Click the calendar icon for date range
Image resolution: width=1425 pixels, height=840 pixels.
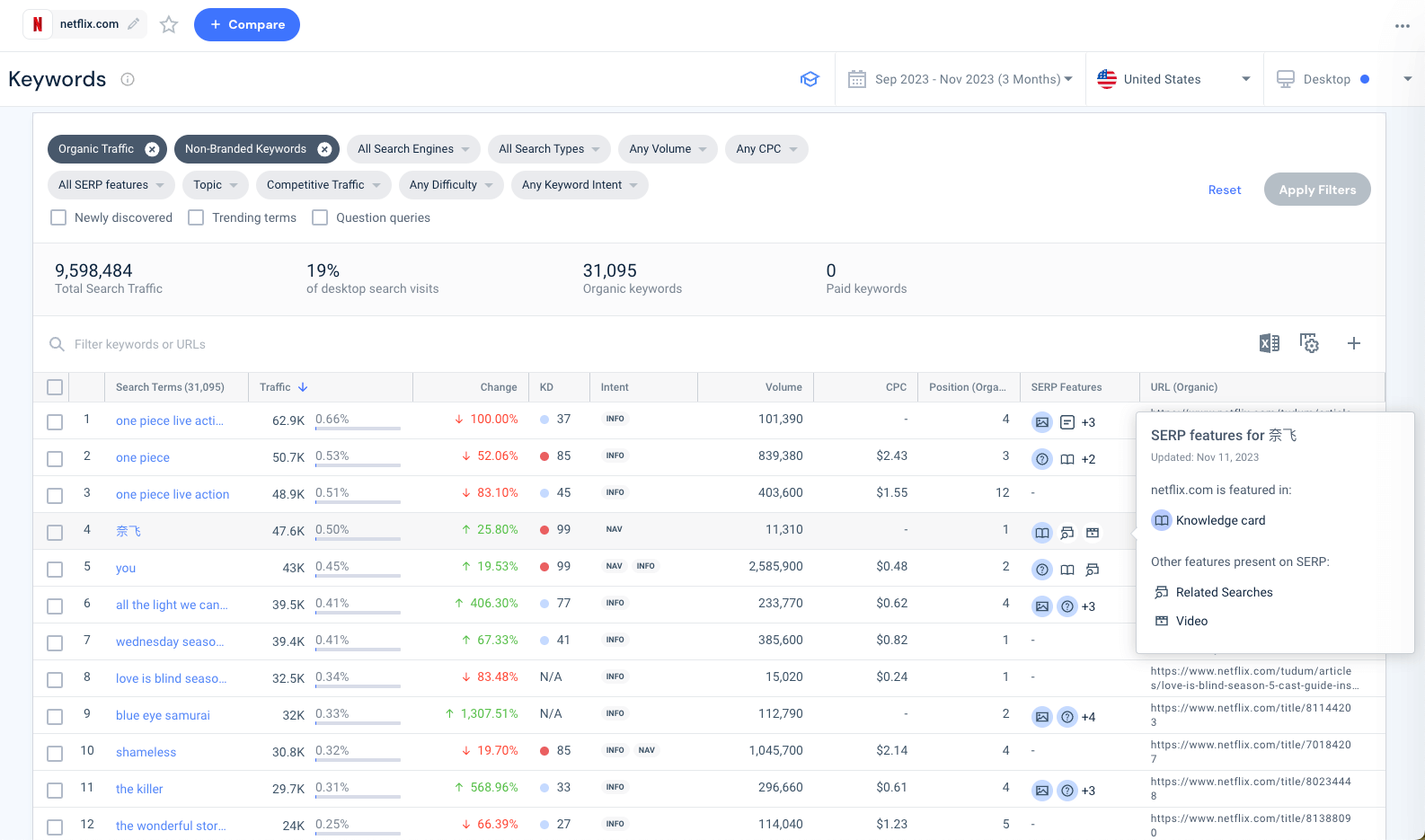[857, 79]
